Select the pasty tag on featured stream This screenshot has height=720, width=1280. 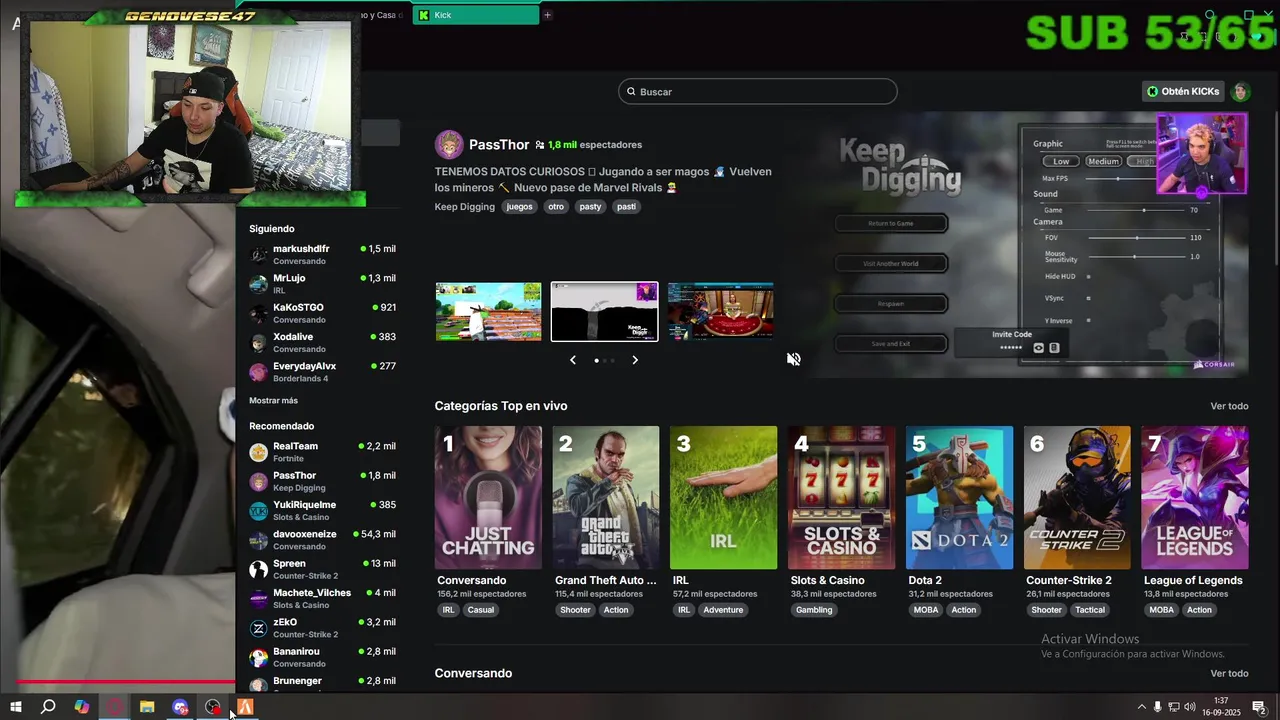[x=590, y=207]
